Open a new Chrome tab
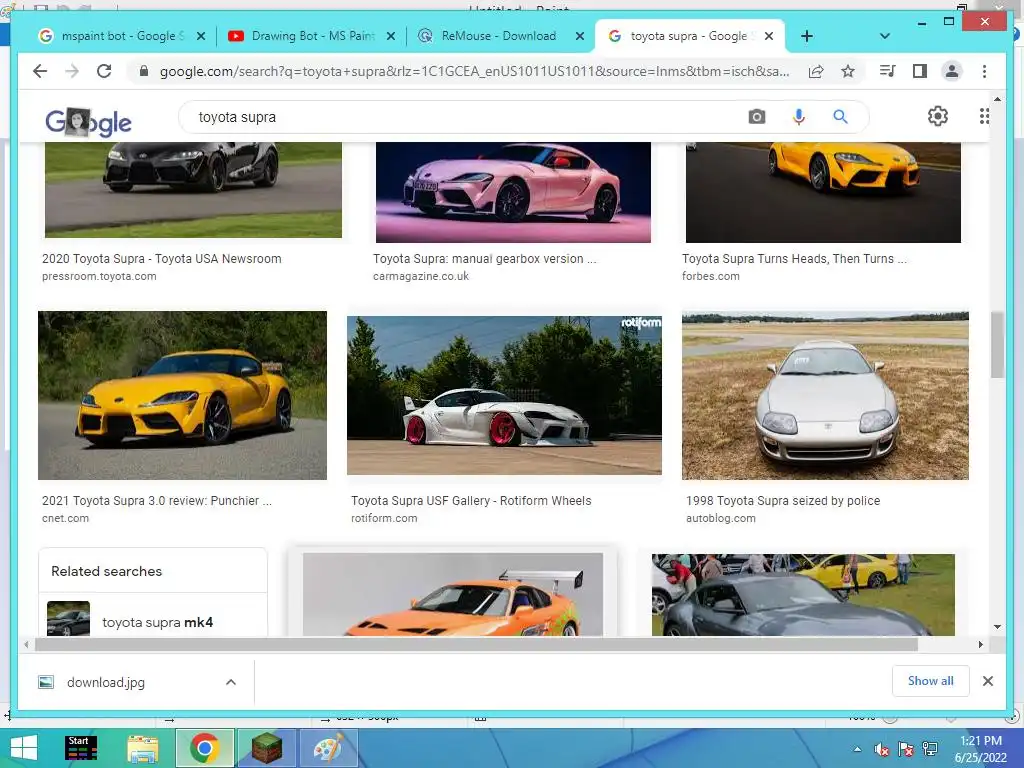This screenshot has height=768, width=1024. click(x=807, y=36)
